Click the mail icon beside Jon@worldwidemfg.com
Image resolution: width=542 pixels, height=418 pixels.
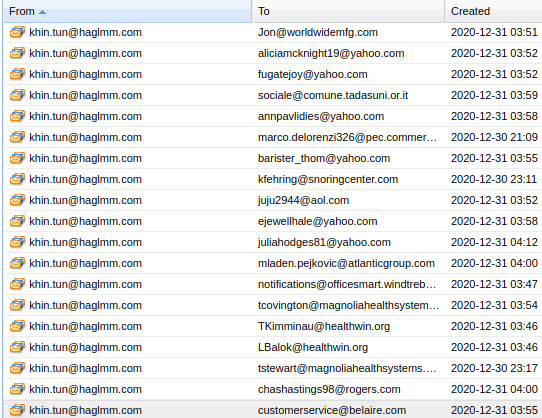17,32
